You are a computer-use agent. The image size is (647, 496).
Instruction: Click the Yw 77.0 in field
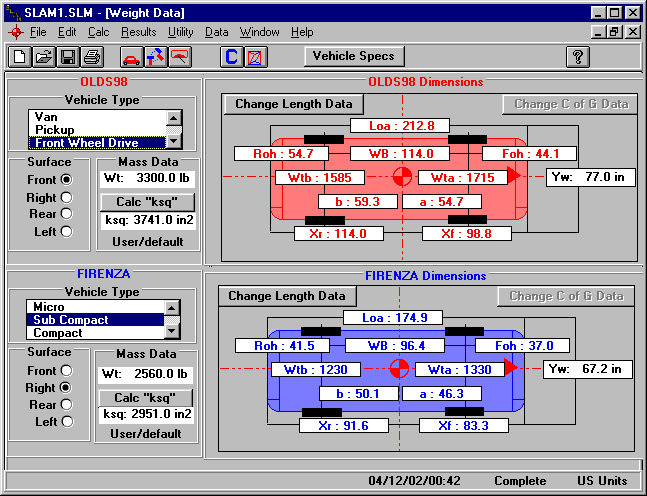[x=591, y=177]
